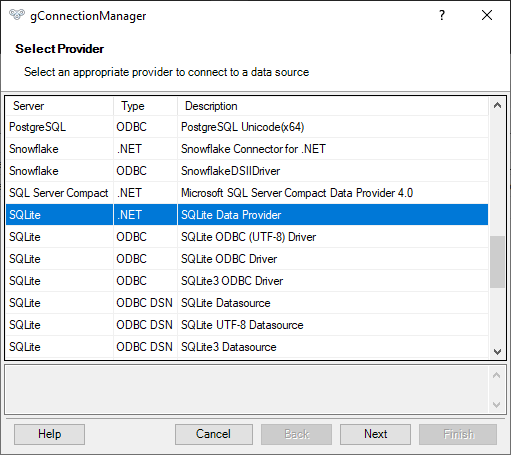Viewport: 511px width, 455px height.
Task: Click the Cancel button
Action: pyautogui.click(x=214, y=434)
